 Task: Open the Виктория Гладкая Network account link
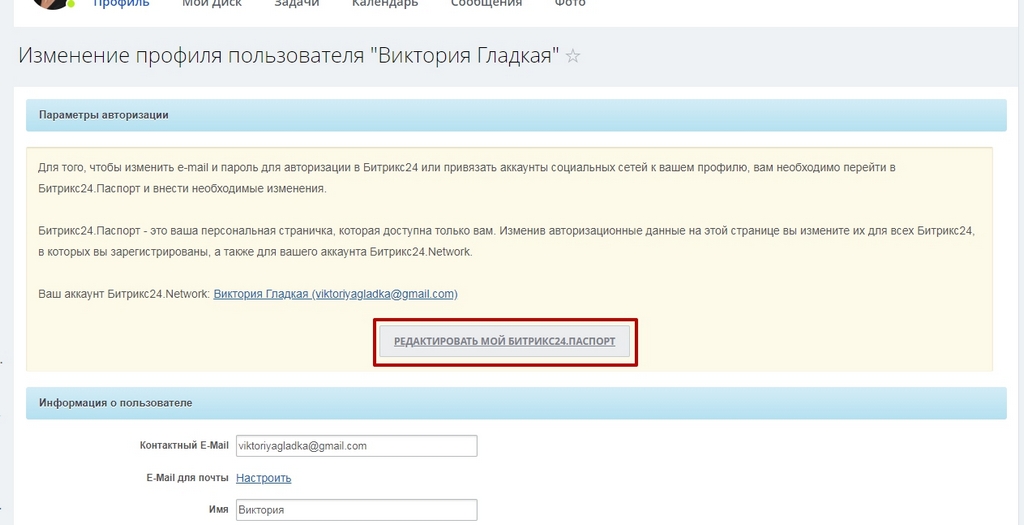(336, 294)
